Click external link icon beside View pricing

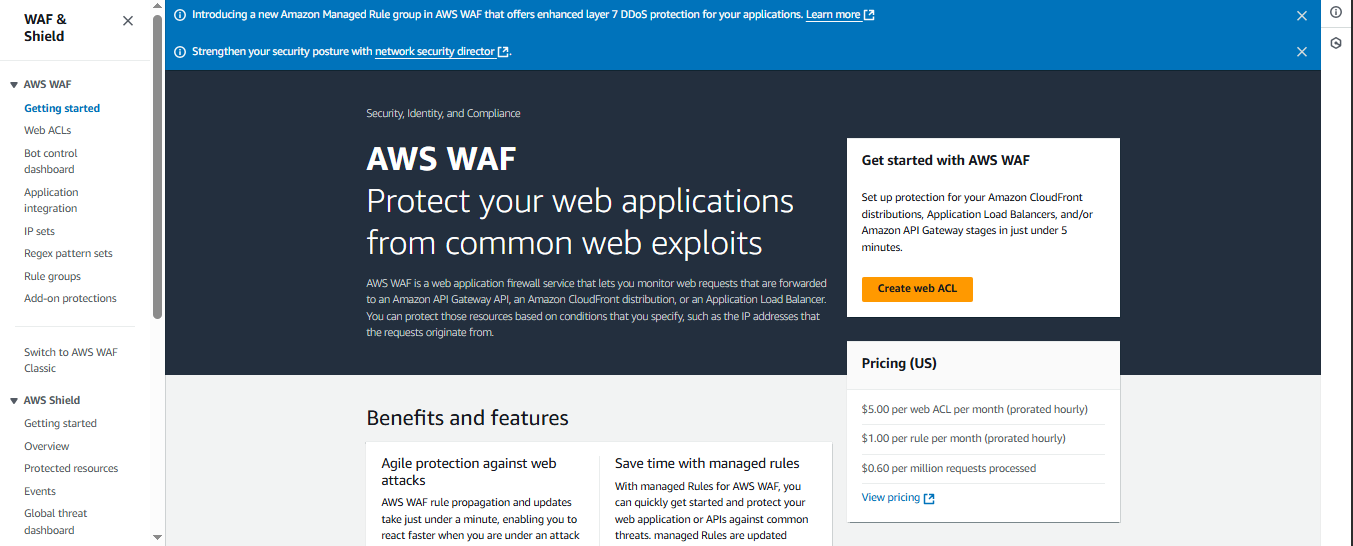(x=929, y=498)
